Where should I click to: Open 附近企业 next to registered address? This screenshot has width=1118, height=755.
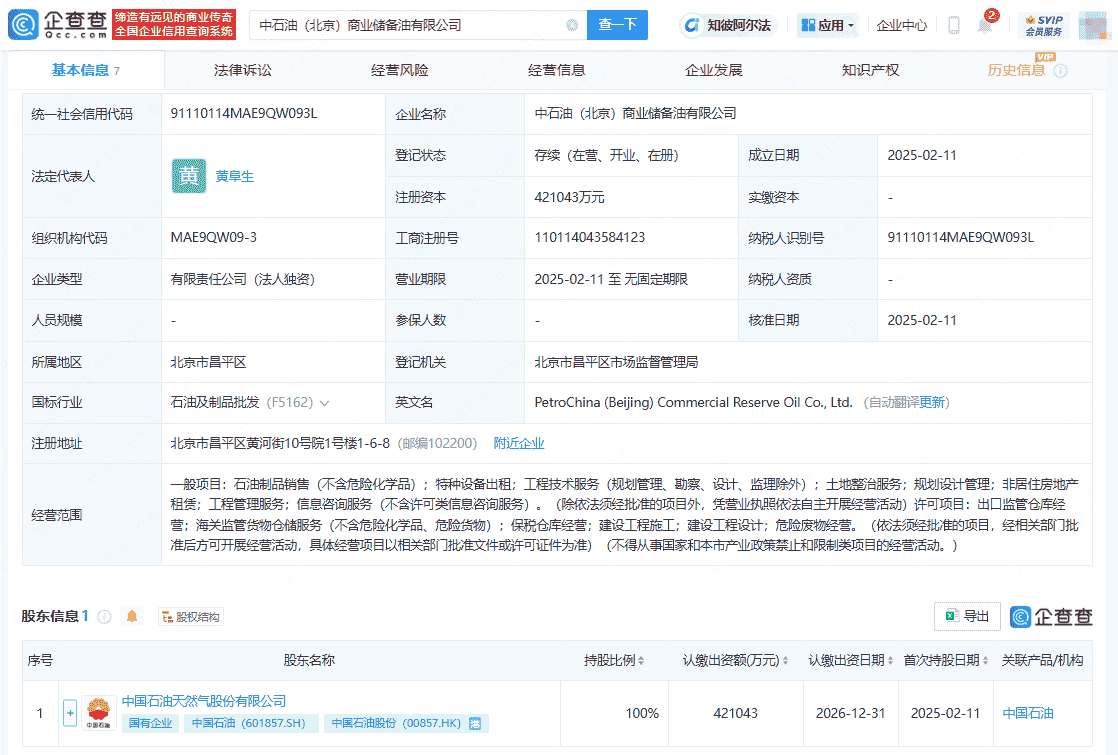click(518, 443)
